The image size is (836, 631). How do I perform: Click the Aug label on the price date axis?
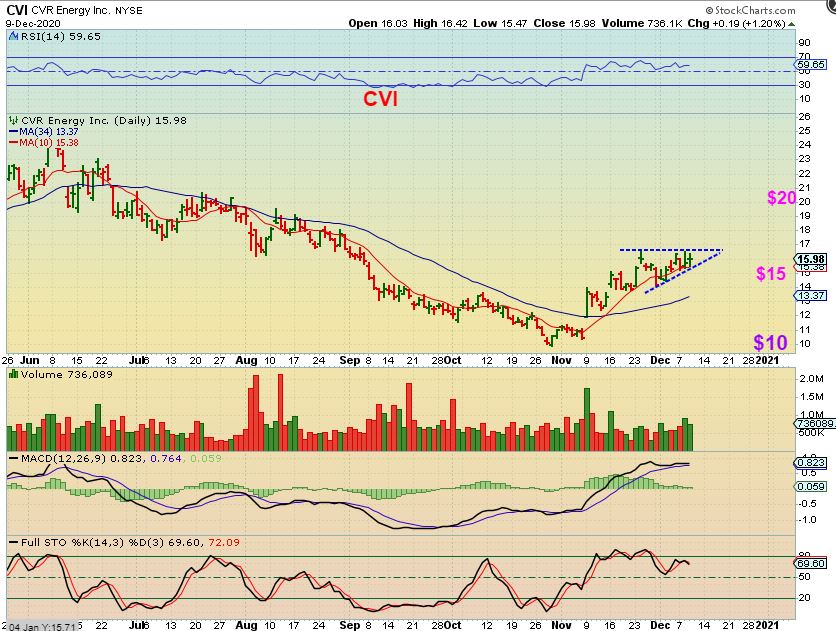click(246, 360)
